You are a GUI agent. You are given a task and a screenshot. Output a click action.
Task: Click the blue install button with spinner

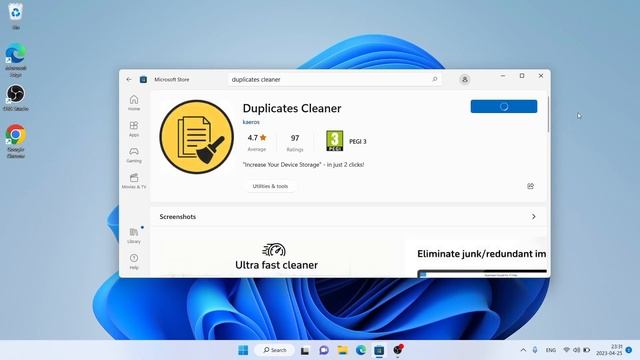[x=504, y=107]
